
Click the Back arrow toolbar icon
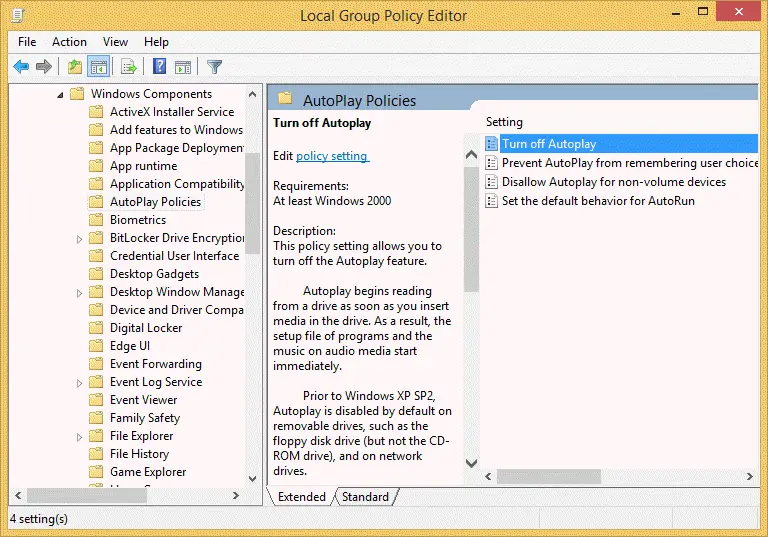21,66
